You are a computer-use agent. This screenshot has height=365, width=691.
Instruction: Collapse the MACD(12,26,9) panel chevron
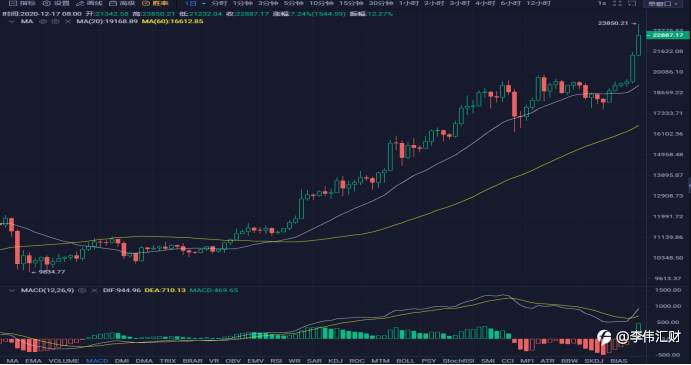point(12,290)
